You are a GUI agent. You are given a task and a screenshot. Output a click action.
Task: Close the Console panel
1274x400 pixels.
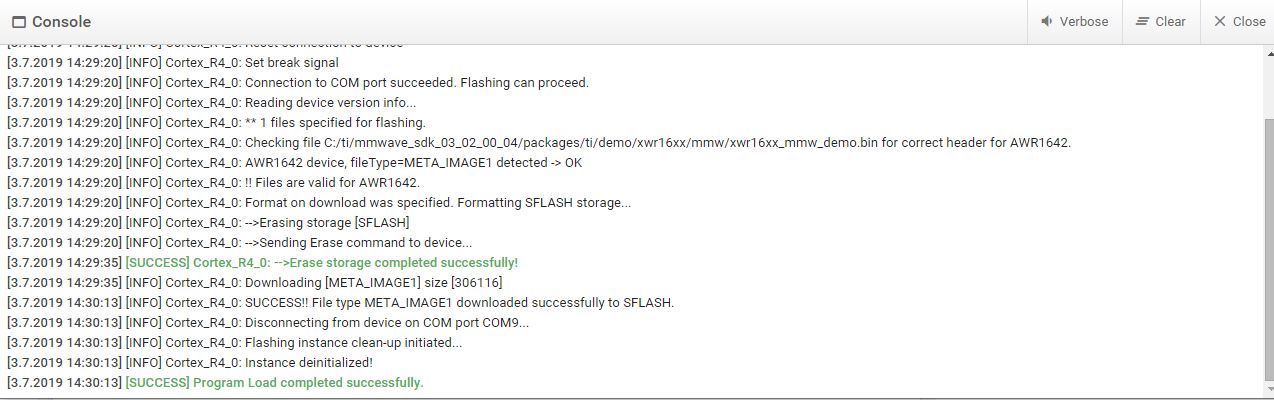coord(1239,21)
